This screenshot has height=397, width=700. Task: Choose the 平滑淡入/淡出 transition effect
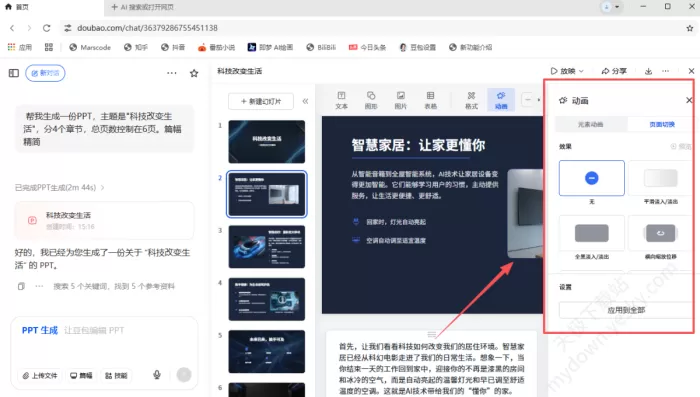[x=661, y=178]
